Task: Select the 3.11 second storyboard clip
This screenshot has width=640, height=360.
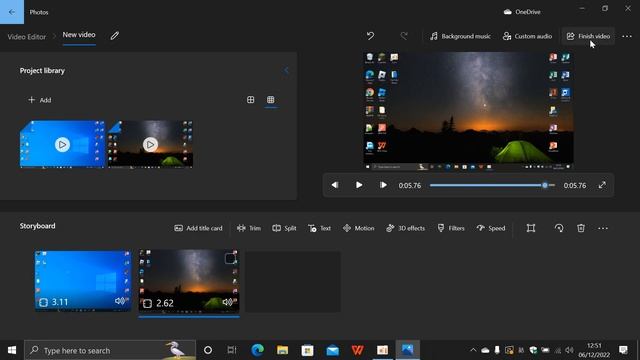Action: coord(83,281)
